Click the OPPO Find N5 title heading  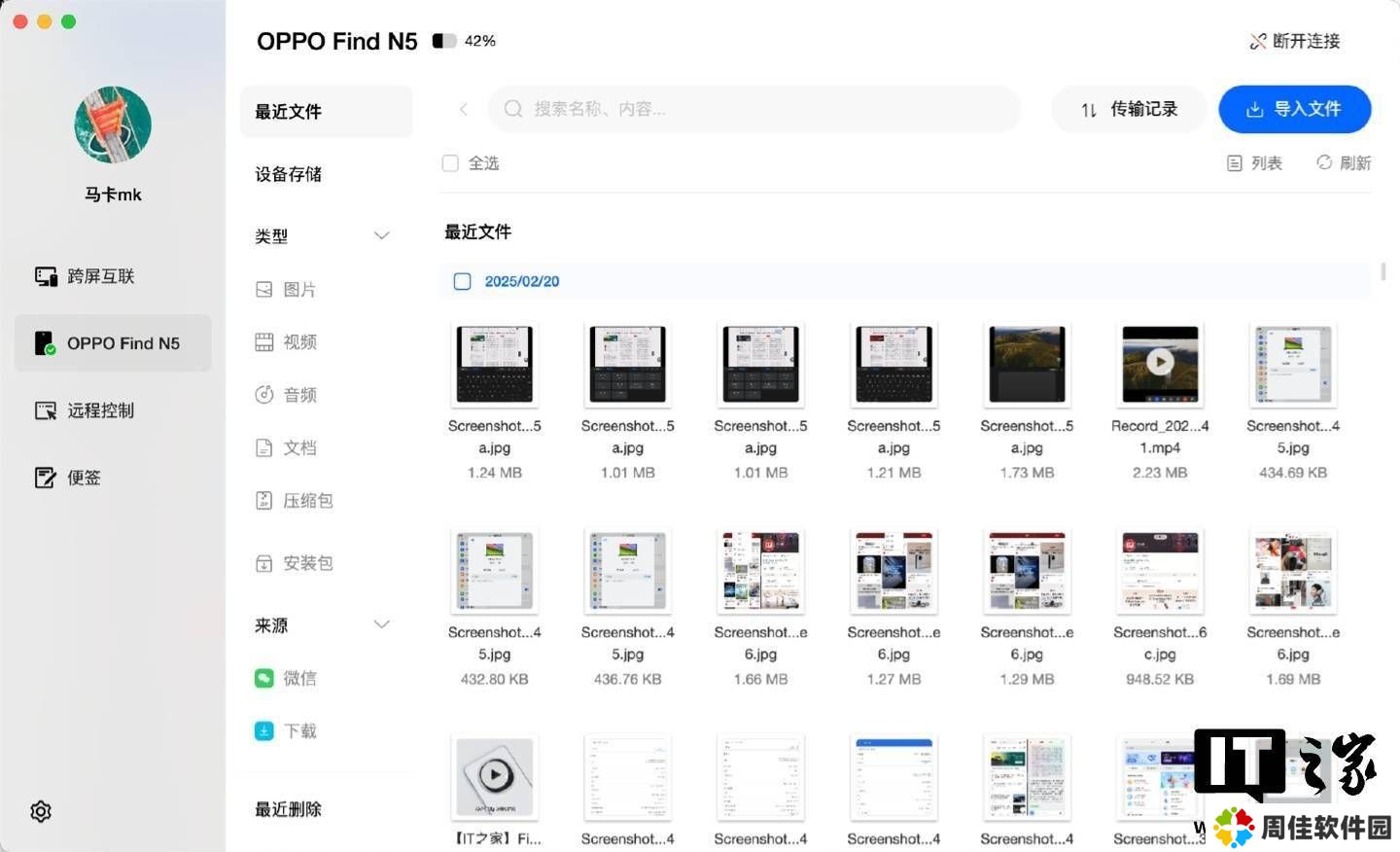click(x=336, y=41)
